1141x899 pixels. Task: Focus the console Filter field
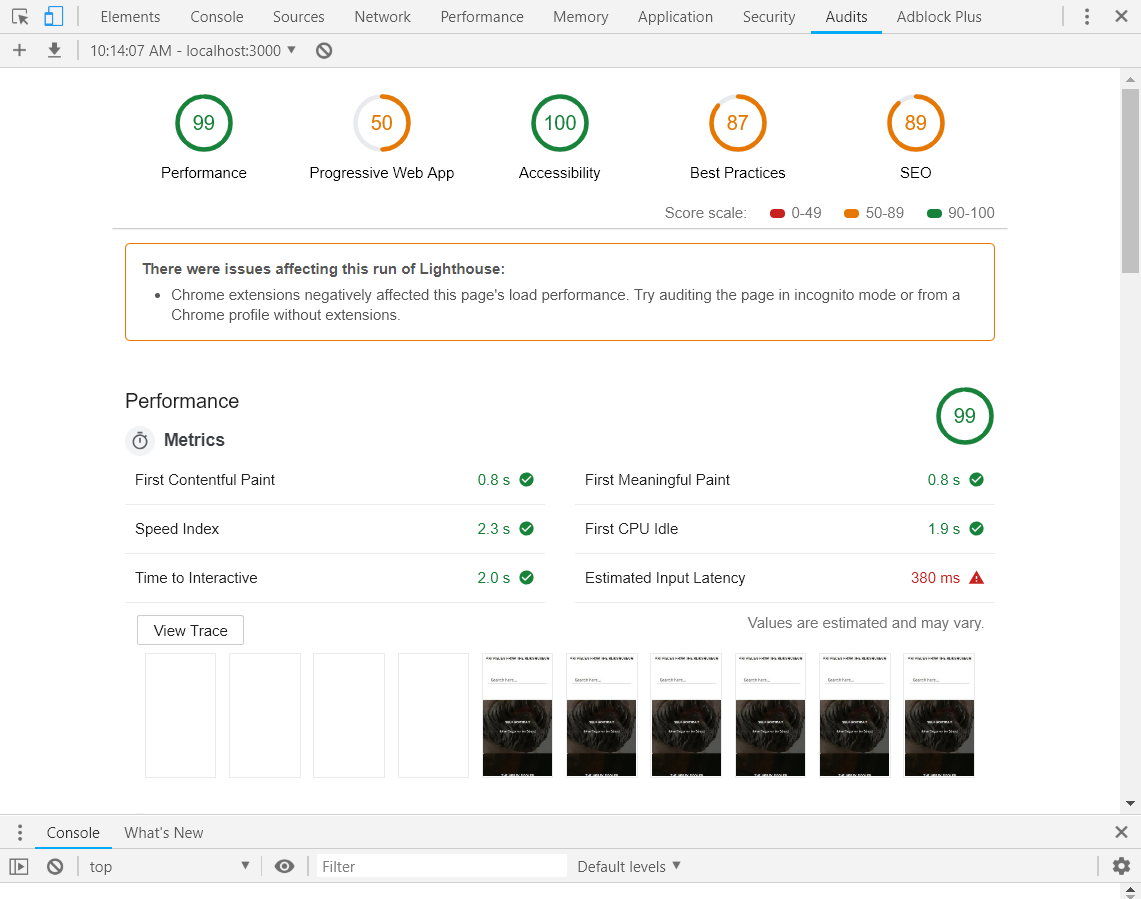click(441, 866)
